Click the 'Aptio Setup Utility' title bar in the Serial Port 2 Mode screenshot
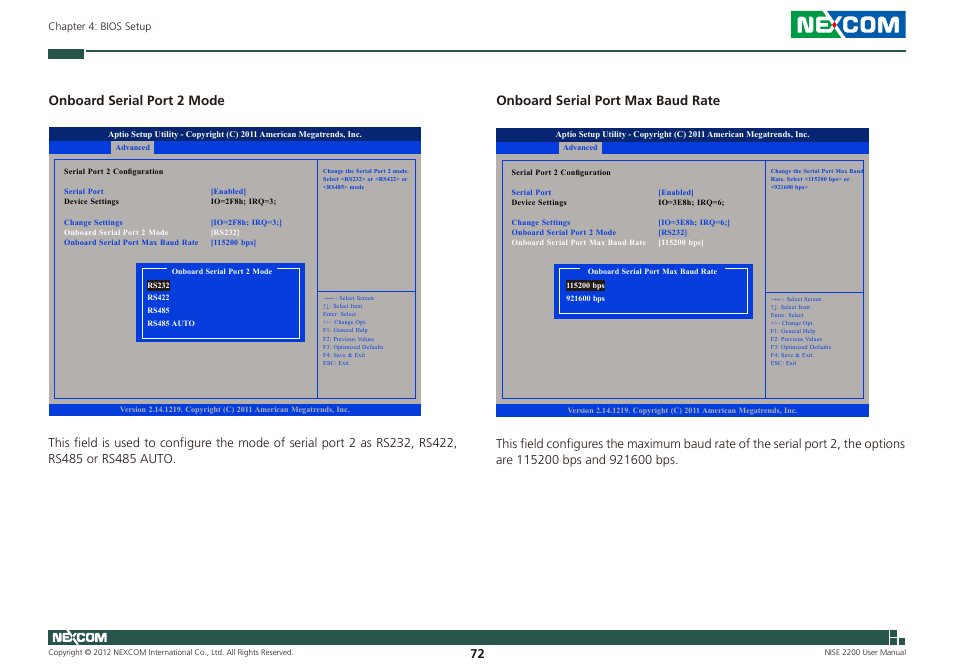This screenshot has width=954, height=672. click(235, 134)
